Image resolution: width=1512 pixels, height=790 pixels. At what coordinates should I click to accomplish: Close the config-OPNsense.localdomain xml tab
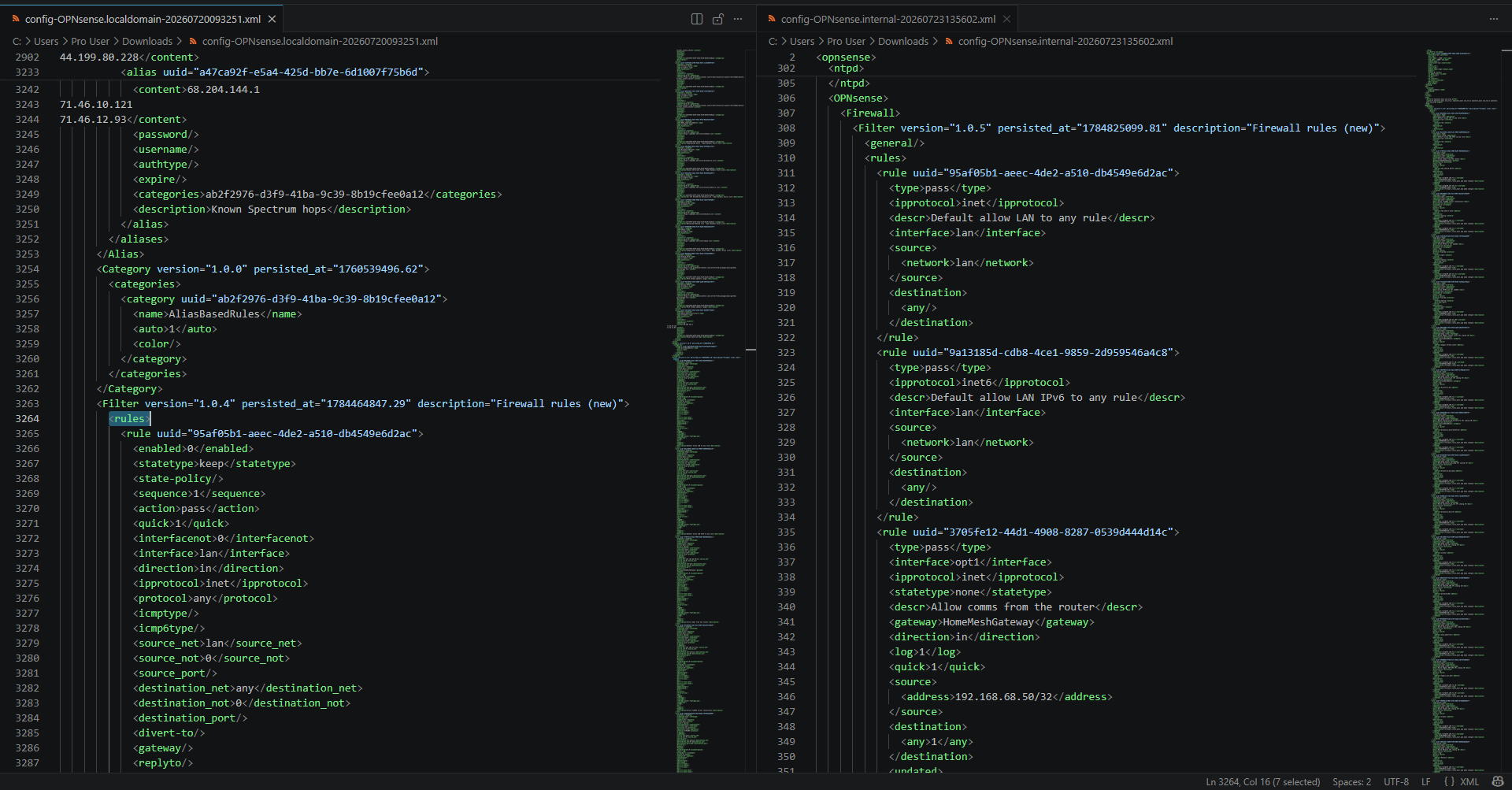272,19
